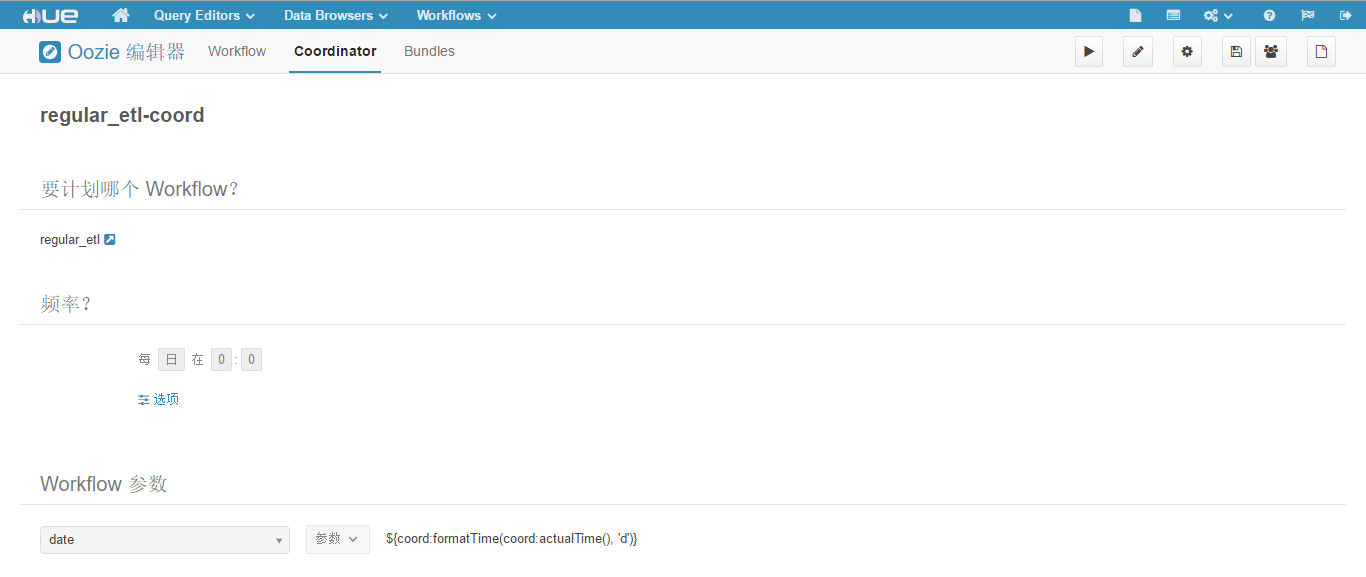Open Data Browsers menu
The height and width of the screenshot is (577, 1366).
pos(336,15)
